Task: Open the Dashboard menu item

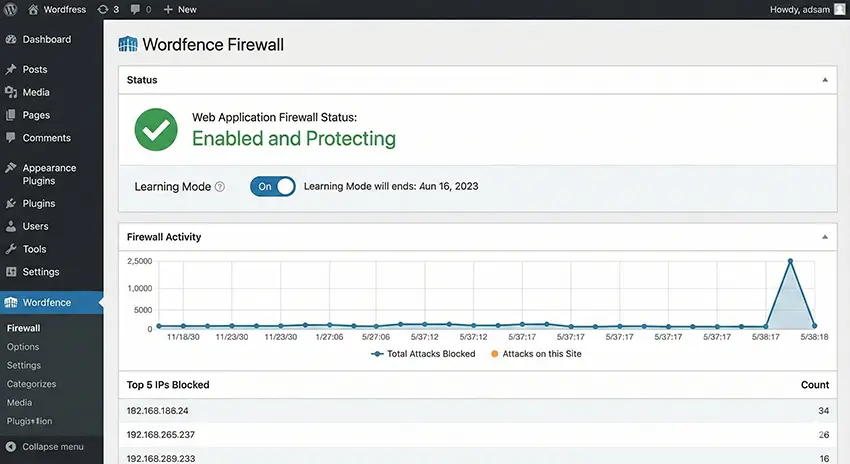Action: [x=47, y=39]
